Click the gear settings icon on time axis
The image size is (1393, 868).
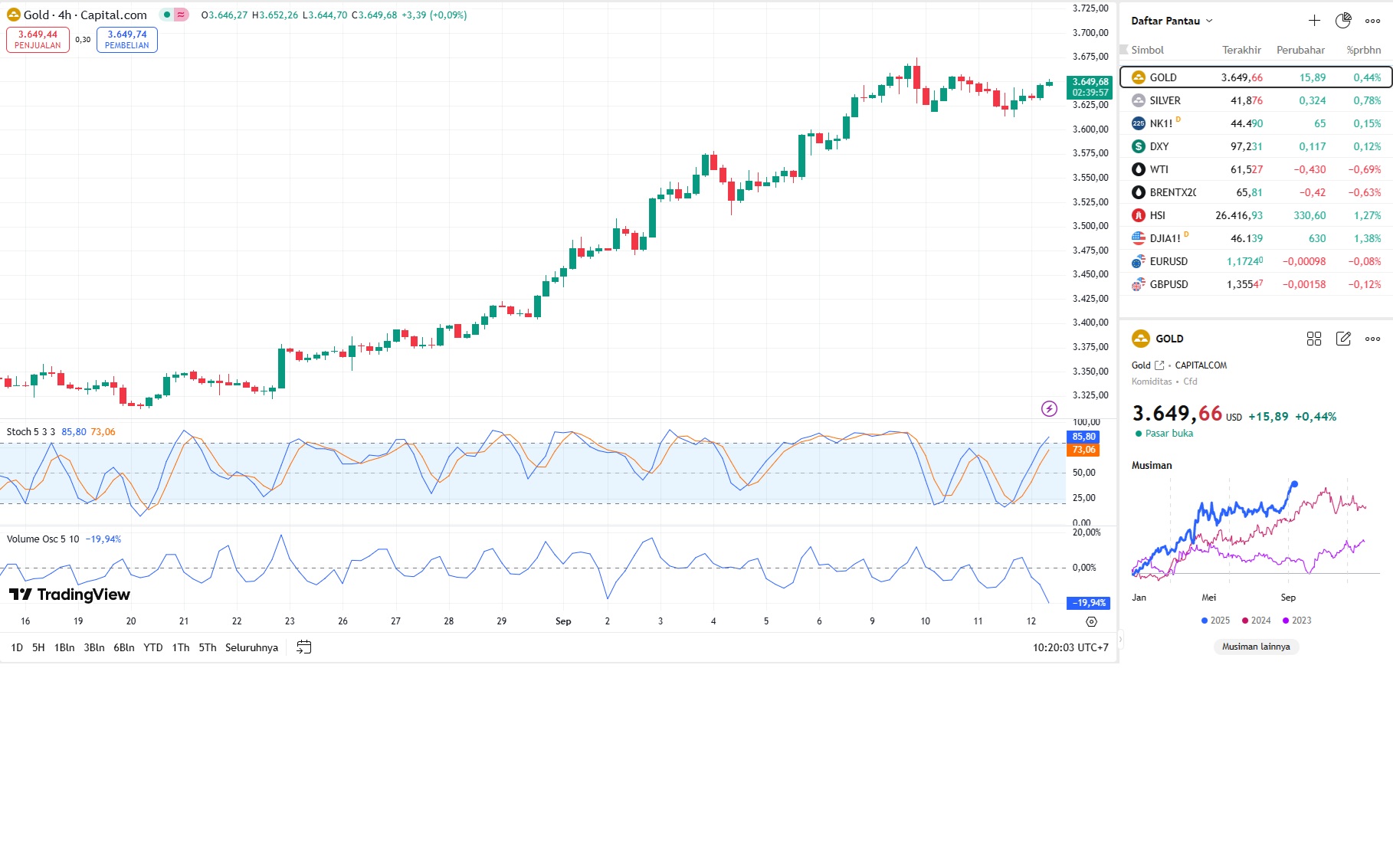1091,621
